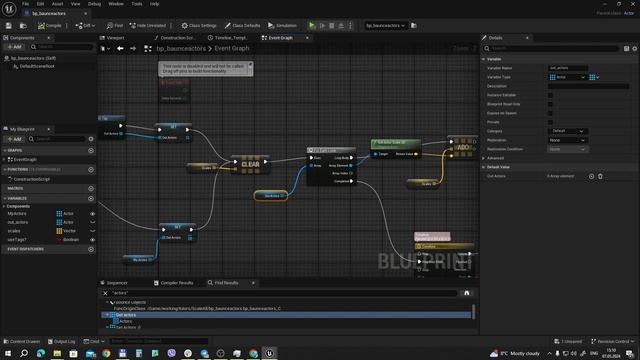Switch to Construction Script tab
This screenshot has width=640, height=360.
point(174,38)
